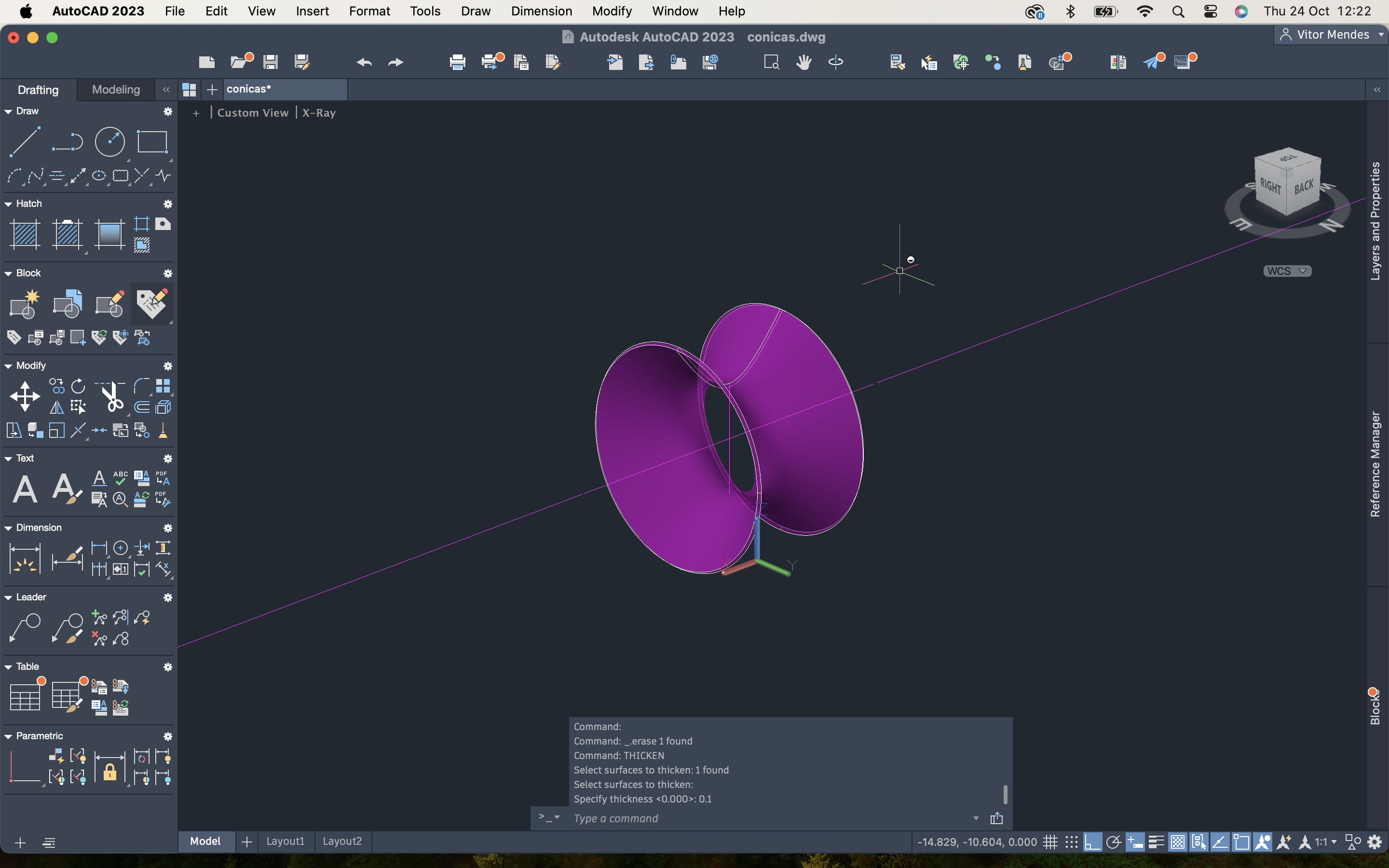Collapse the Text panel section
Viewport: 1389px width, 868px height.
pyautogui.click(x=8, y=458)
